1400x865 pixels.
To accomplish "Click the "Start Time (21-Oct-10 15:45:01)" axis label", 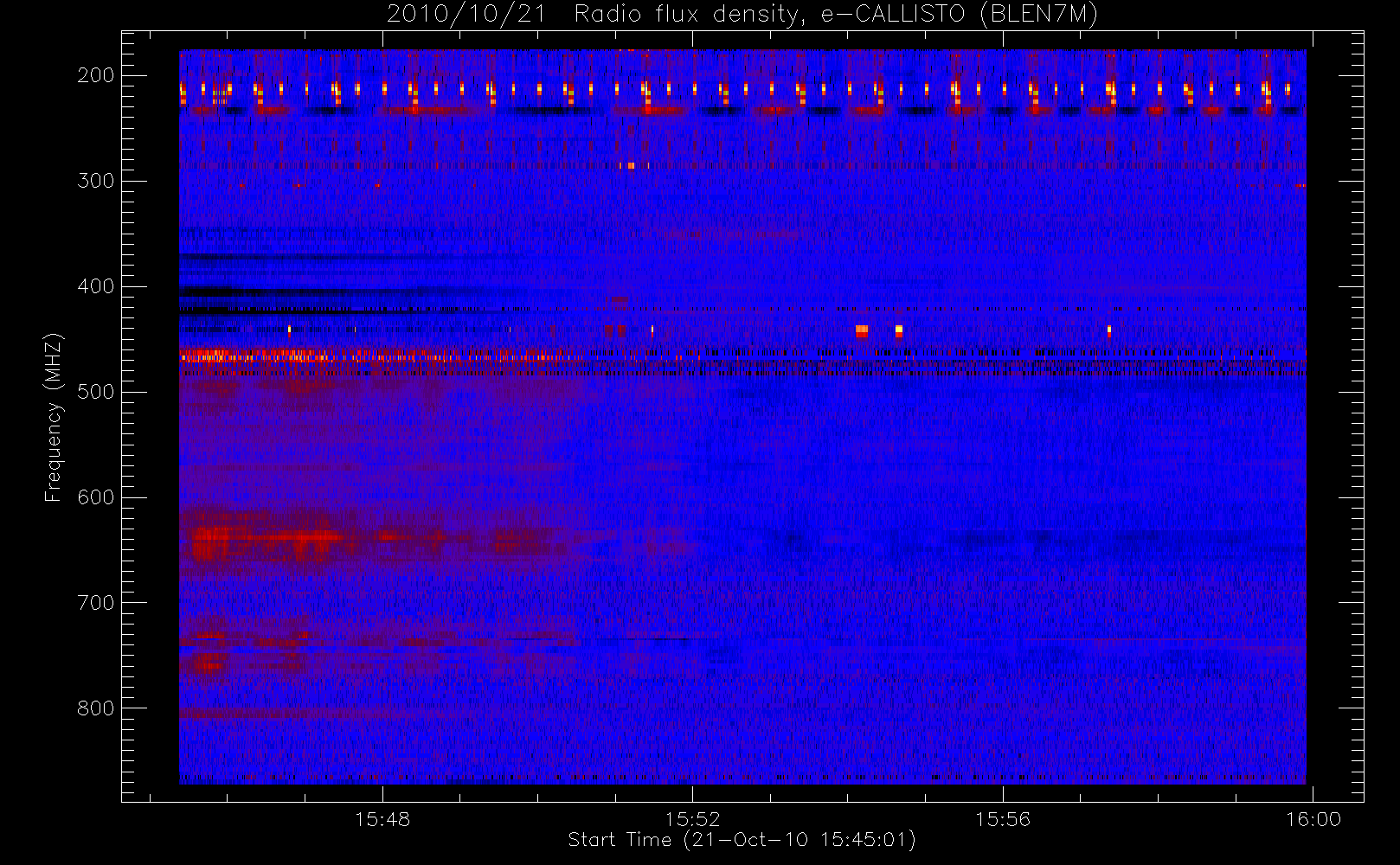I will (742, 840).
